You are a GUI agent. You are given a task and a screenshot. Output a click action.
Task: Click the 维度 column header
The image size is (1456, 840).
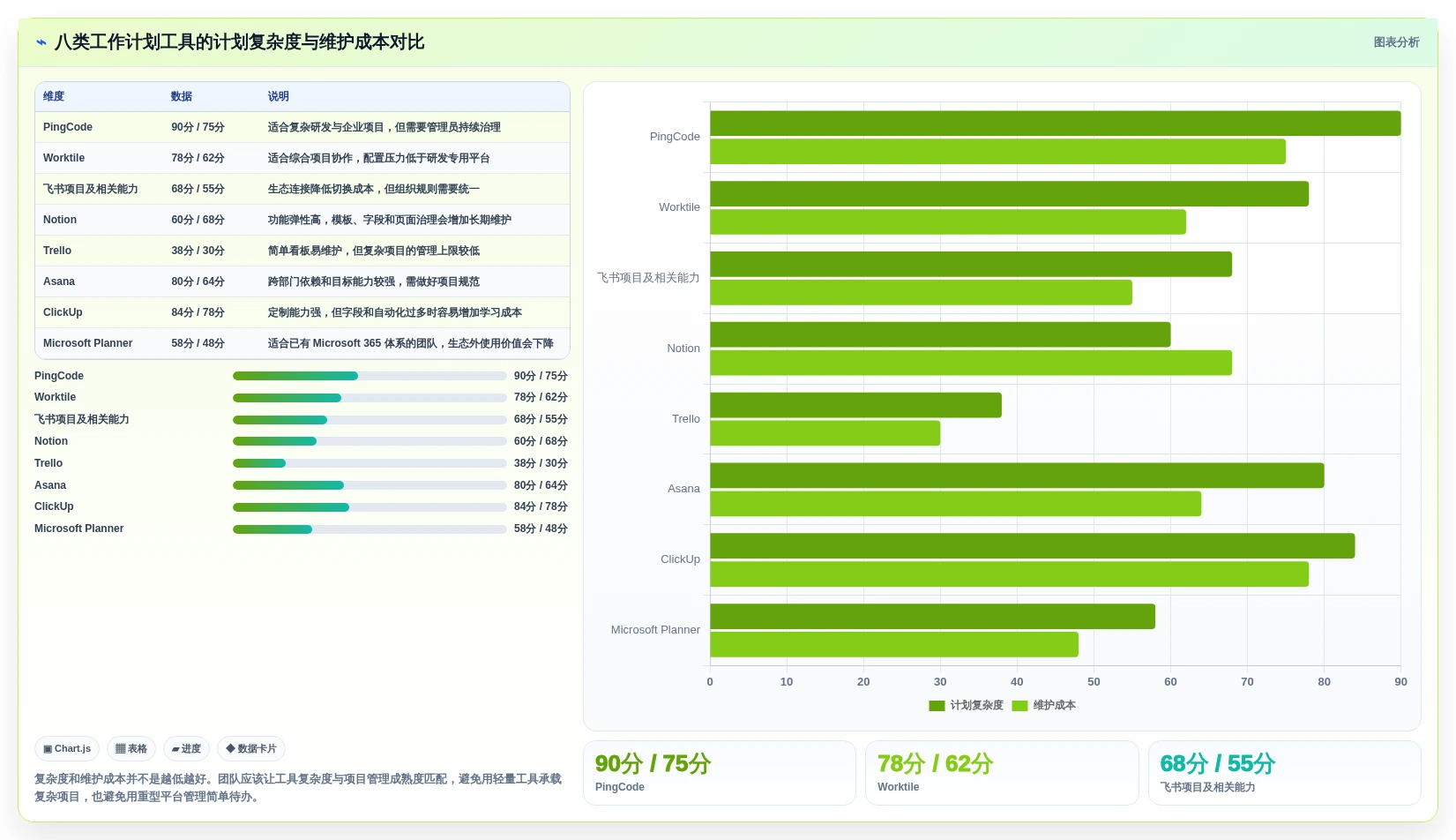point(54,97)
